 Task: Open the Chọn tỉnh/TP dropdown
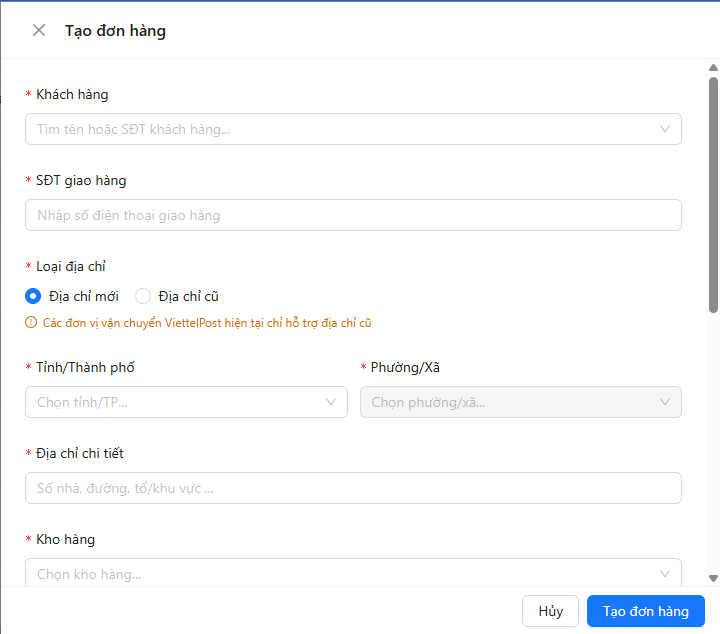(x=186, y=402)
